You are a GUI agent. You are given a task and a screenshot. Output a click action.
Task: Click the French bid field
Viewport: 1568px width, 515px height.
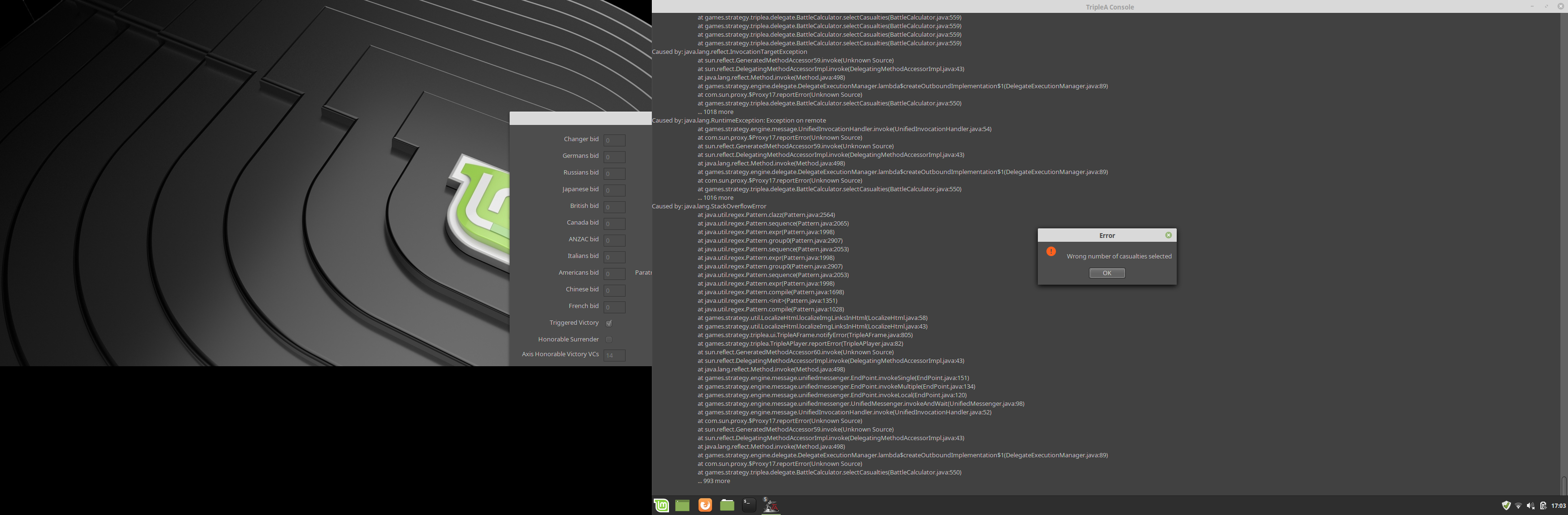[x=614, y=308]
